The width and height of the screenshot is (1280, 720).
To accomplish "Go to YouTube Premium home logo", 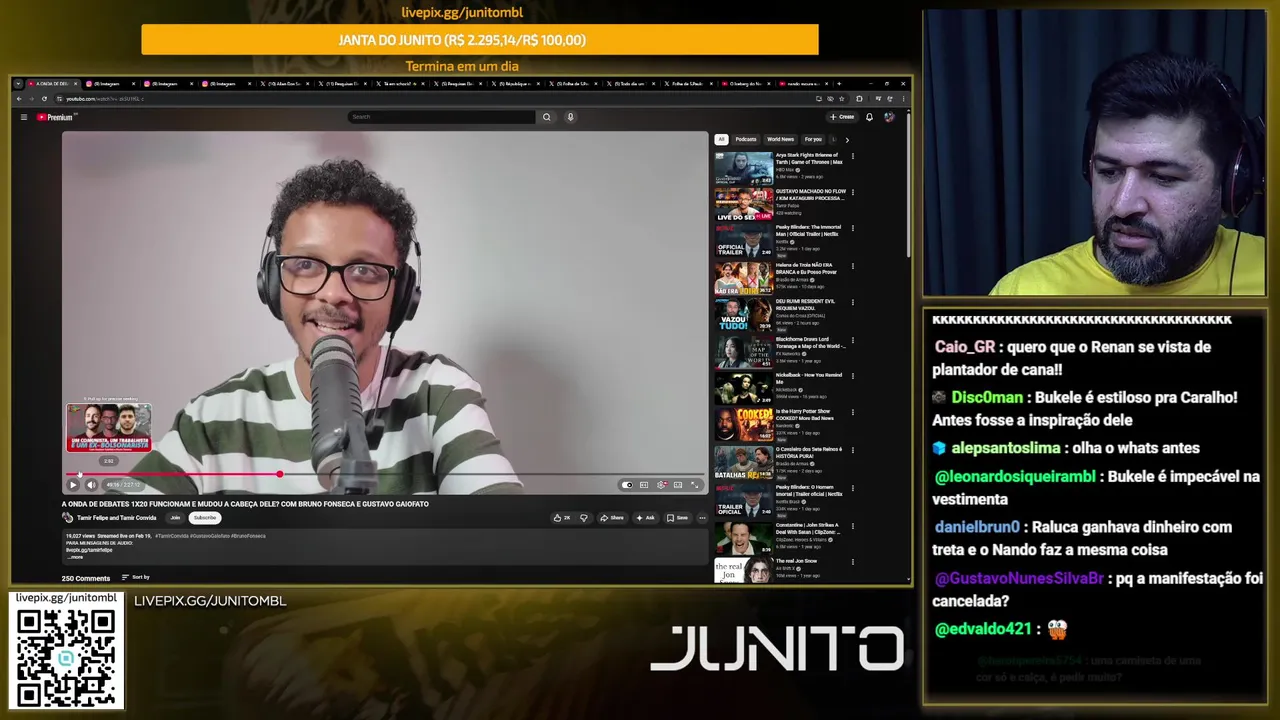I will tap(55, 117).
